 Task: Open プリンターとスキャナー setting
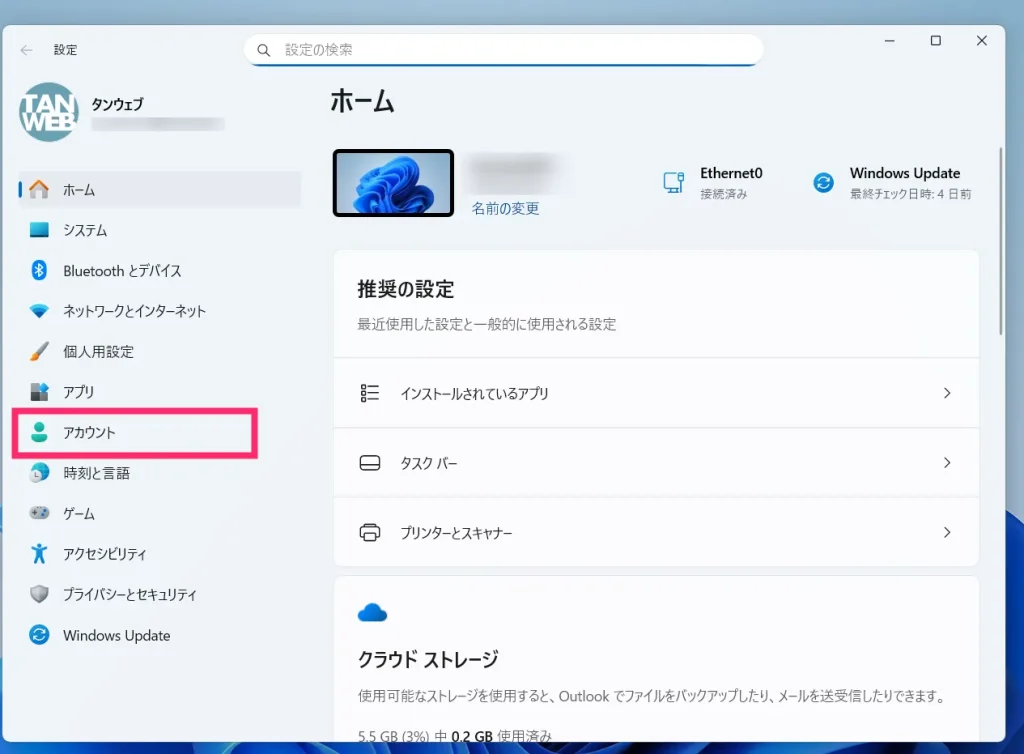[656, 533]
